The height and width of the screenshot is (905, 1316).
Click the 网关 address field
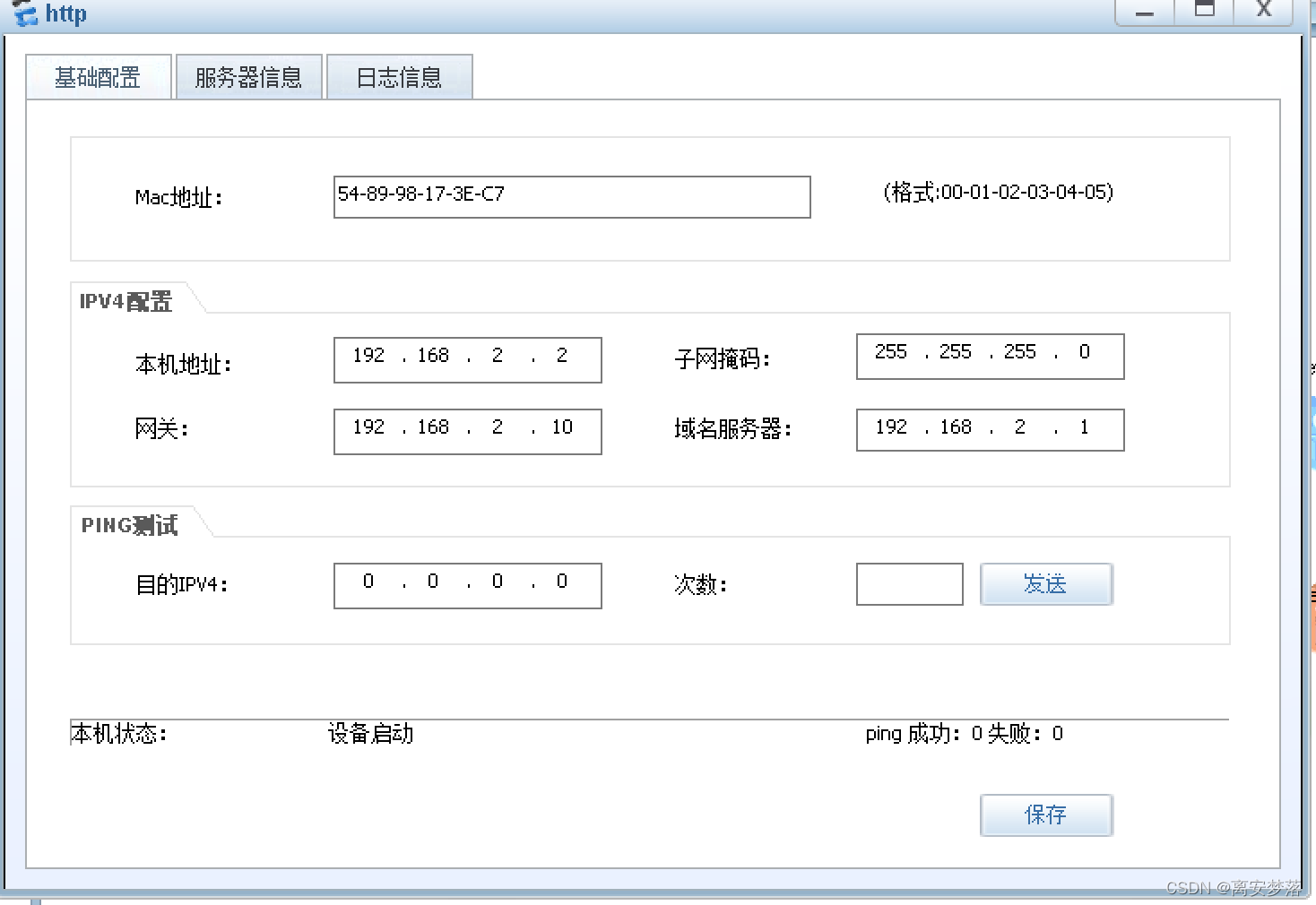467,431
